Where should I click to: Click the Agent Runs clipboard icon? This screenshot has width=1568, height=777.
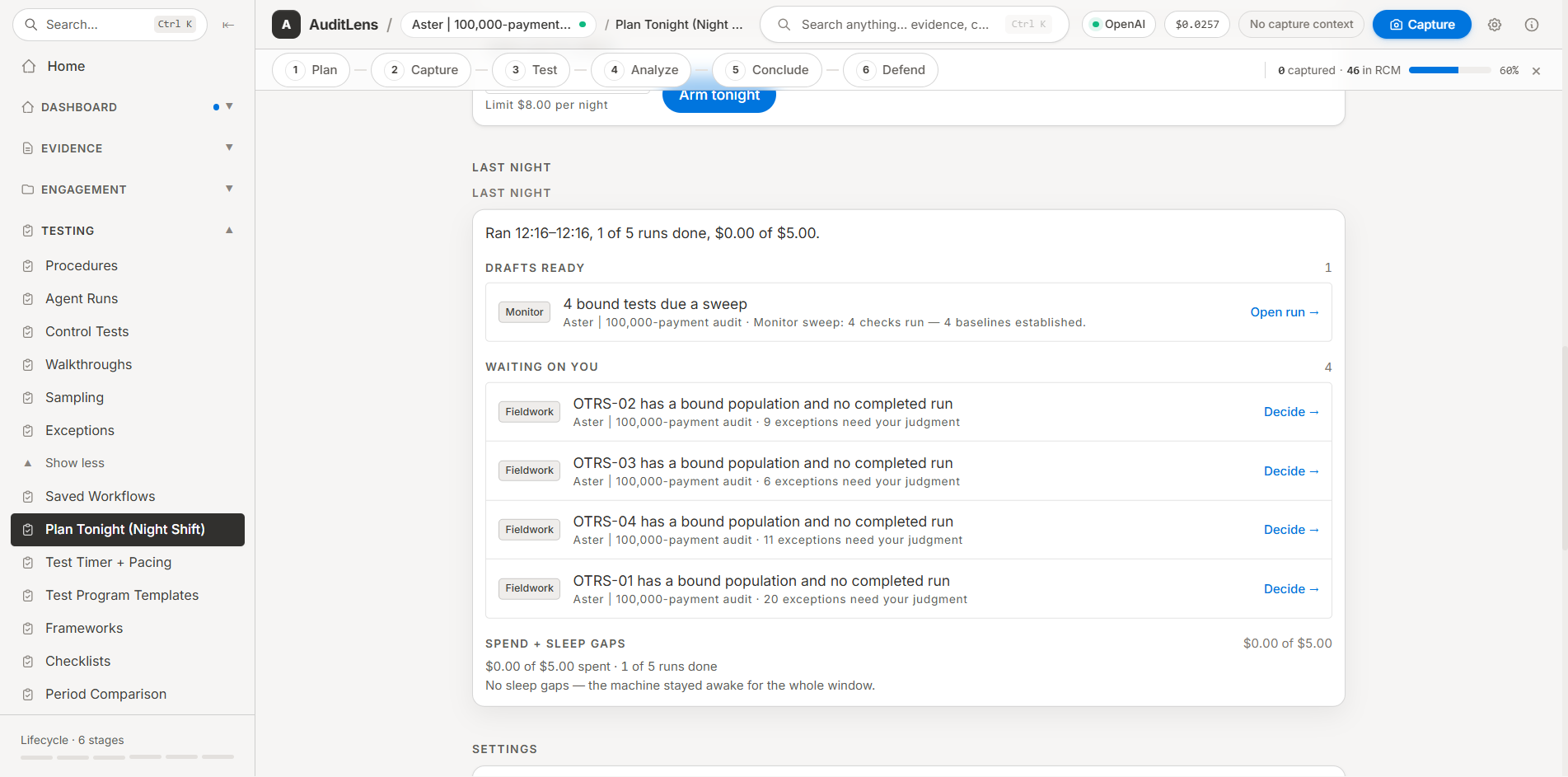pos(28,299)
